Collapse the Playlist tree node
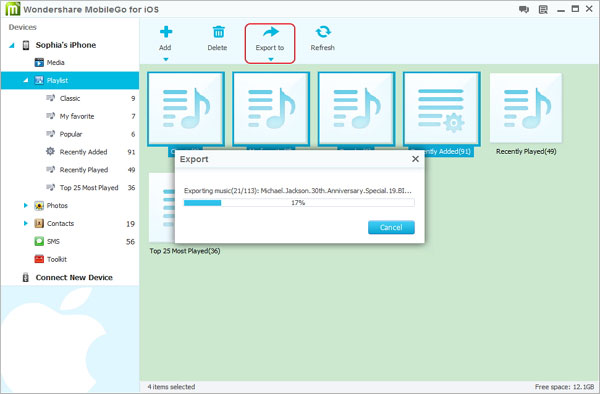600x394 pixels. point(26,80)
